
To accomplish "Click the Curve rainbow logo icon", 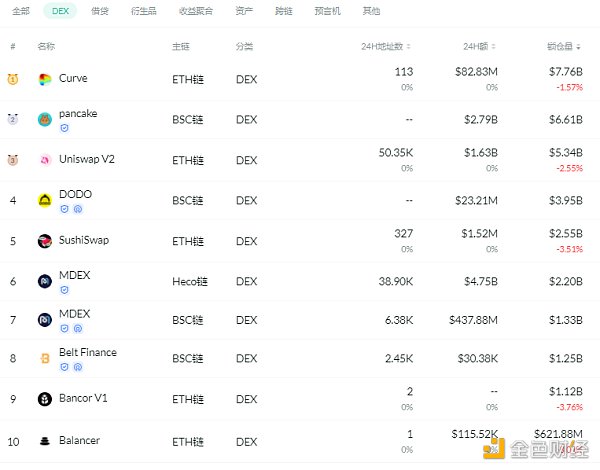I will tap(45, 79).
